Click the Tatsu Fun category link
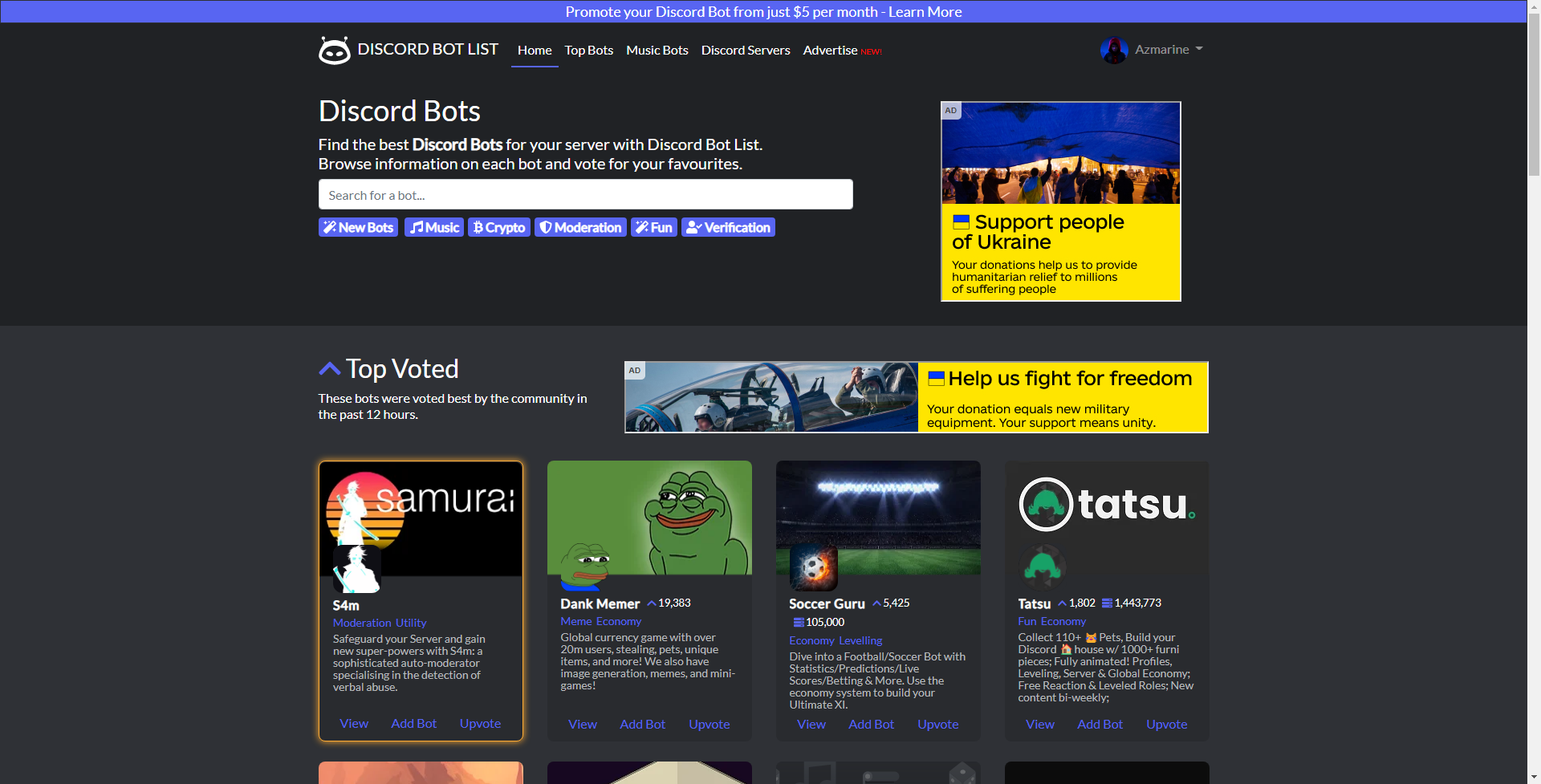Image resolution: width=1541 pixels, height=784 pixels. (x=1027, y=621)
